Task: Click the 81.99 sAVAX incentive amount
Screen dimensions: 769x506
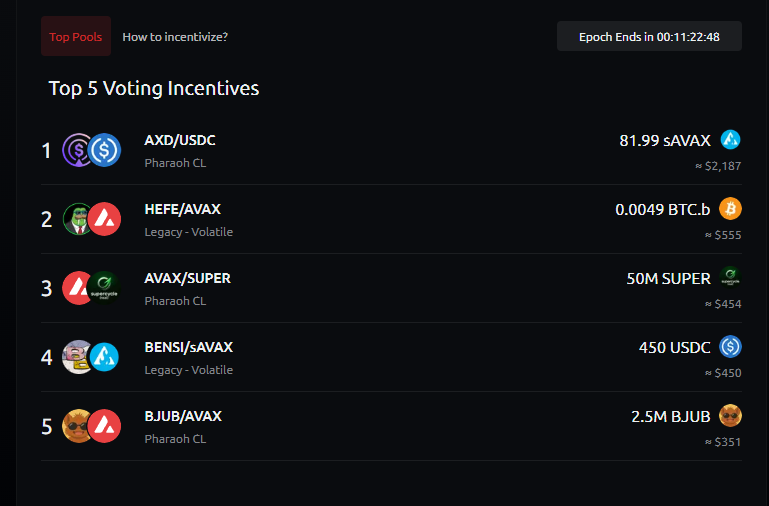Action: [665, 141]
